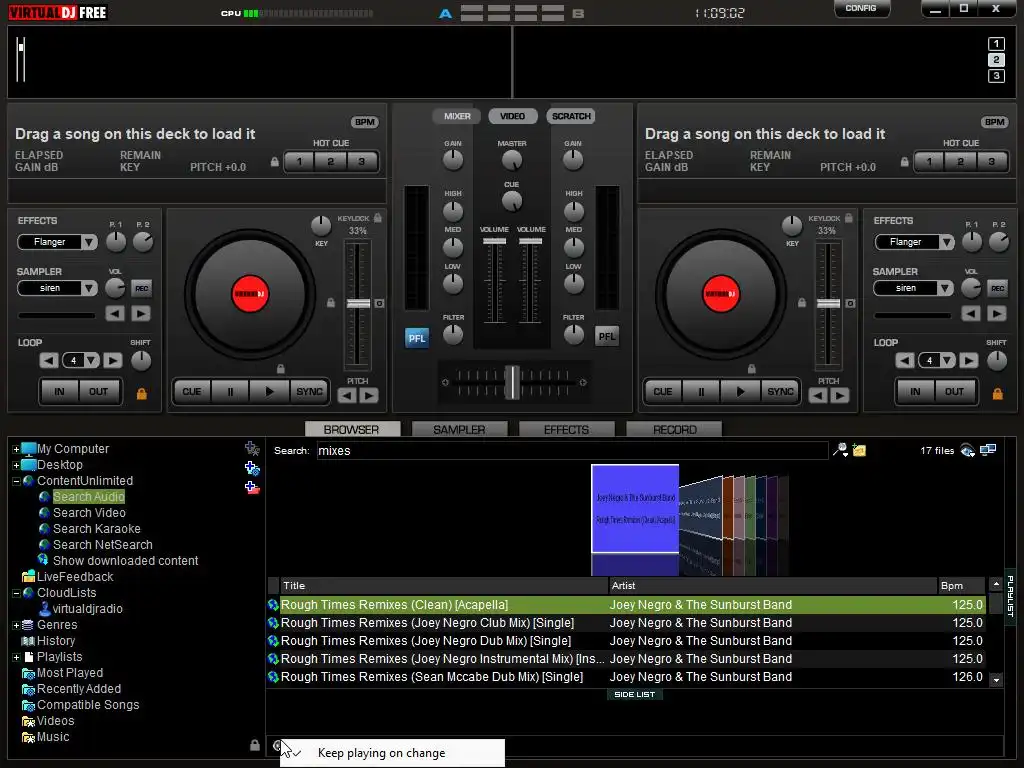Click the left deck loop IN button
This screenshot has height=768, width=1024.
[59, 392]
